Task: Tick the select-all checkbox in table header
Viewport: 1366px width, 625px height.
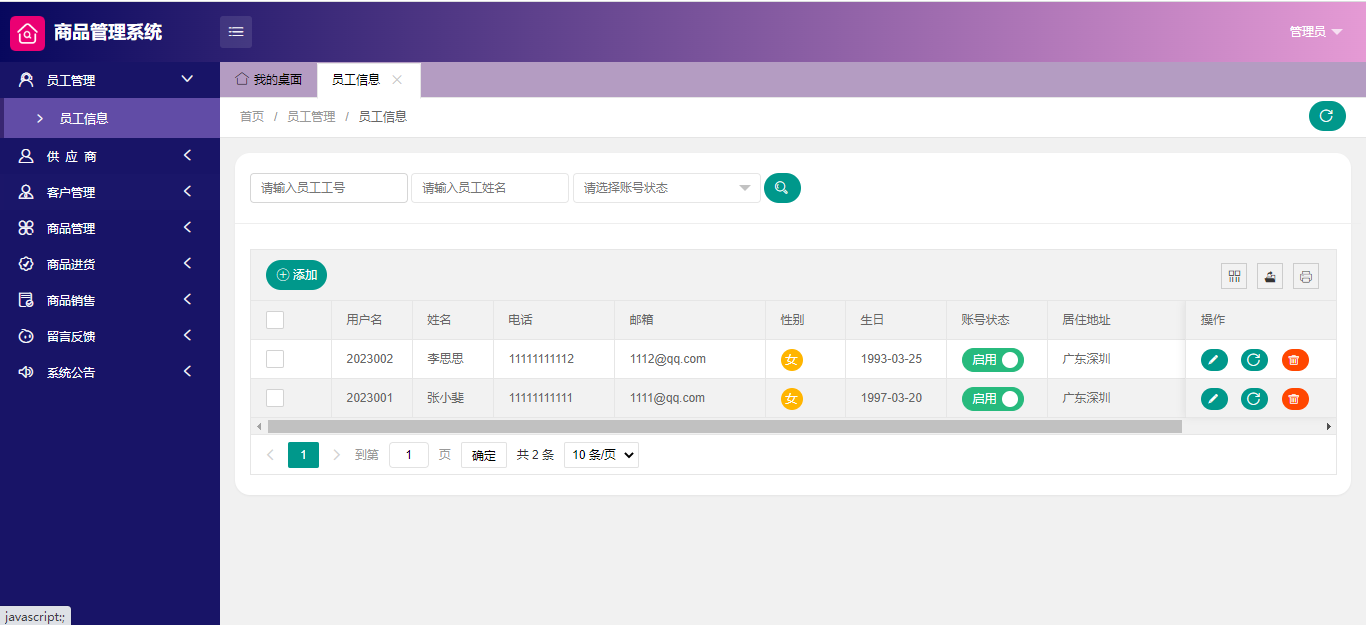Action: 275,320
